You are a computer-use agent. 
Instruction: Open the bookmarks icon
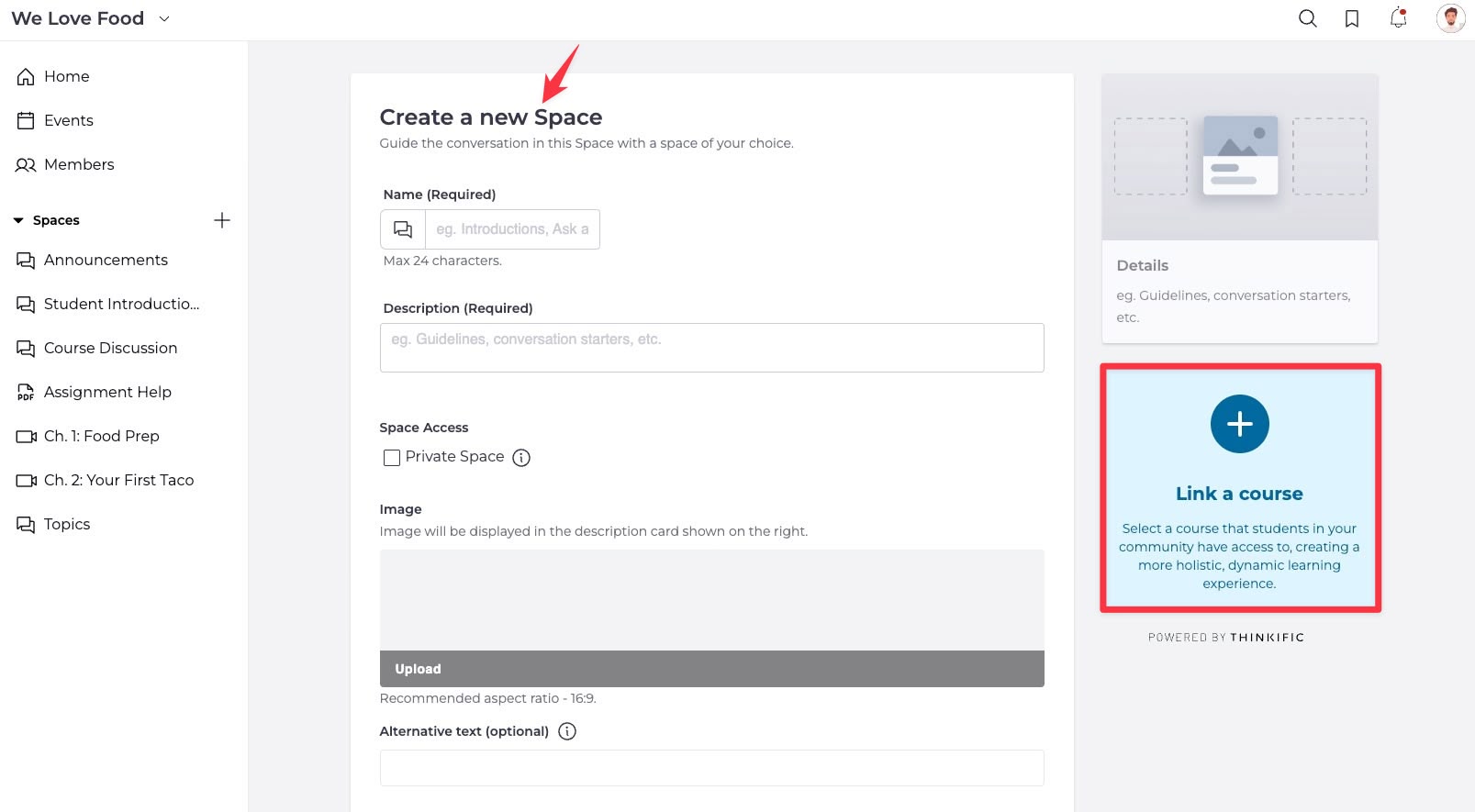pyautogui.click(x=1352, y=18)
